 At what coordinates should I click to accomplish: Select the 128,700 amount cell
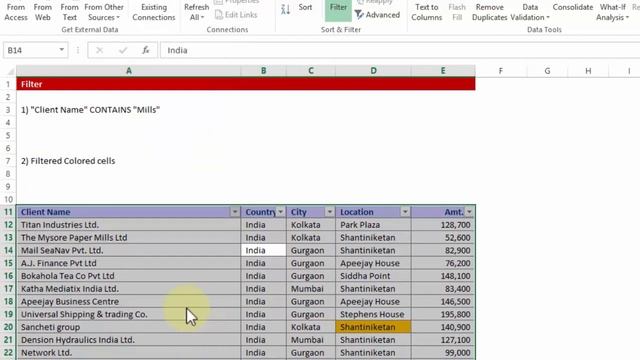pyautogui.click(x=443, y=225)
